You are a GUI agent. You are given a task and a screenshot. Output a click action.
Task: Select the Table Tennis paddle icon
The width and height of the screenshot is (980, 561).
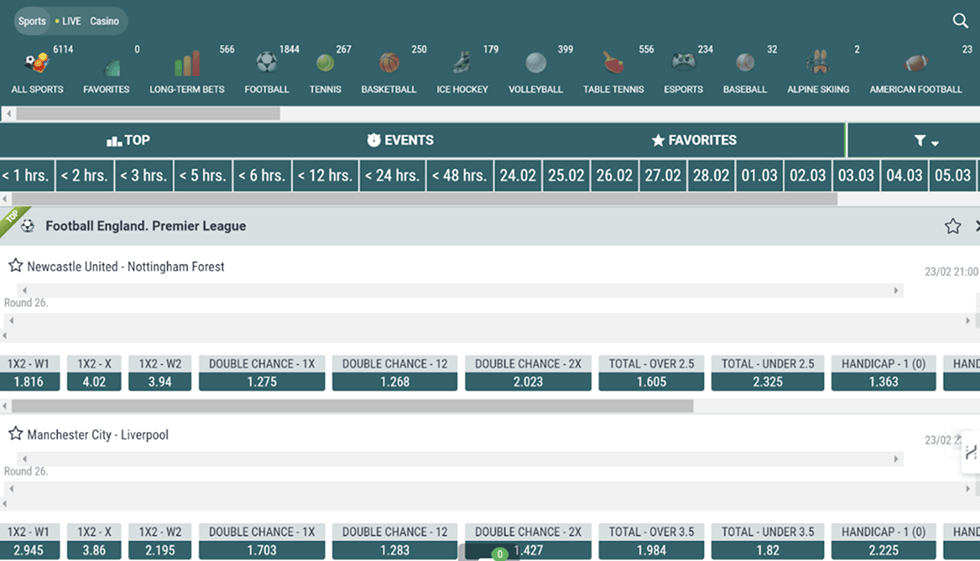(613, 62)
